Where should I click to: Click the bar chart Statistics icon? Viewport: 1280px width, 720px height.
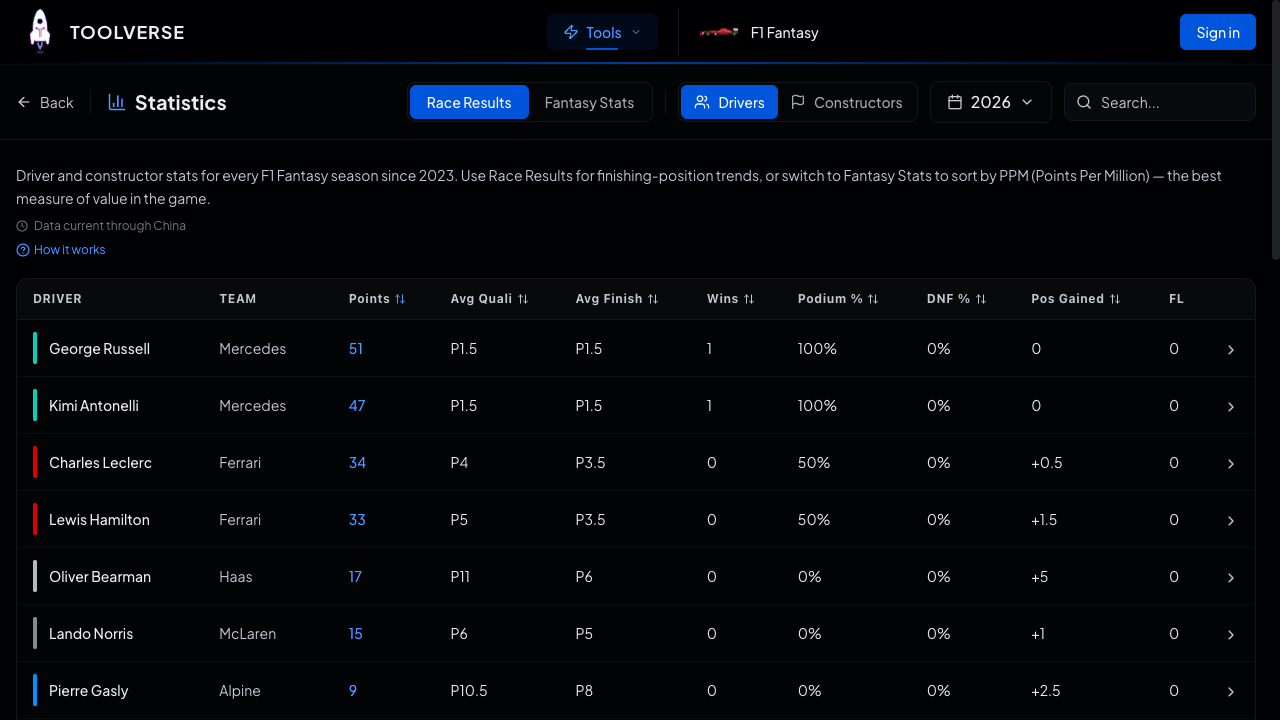pos(117,102)
